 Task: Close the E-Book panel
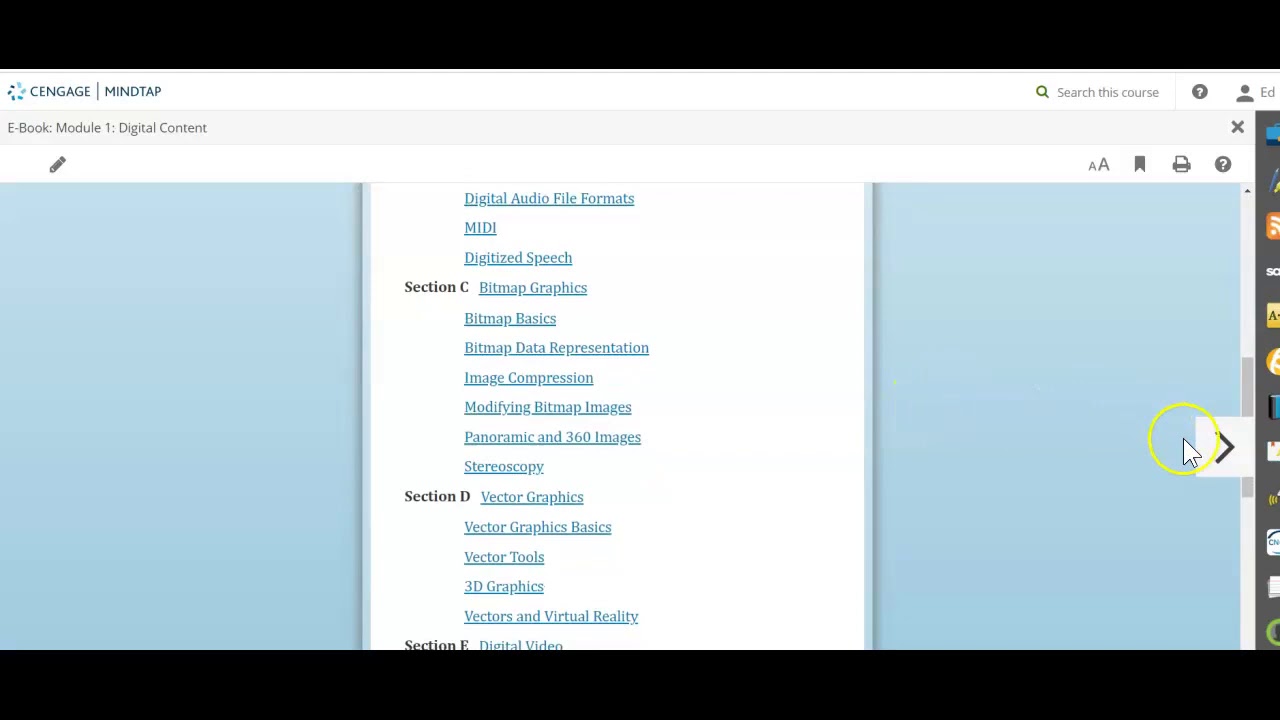pos(1238,127)
